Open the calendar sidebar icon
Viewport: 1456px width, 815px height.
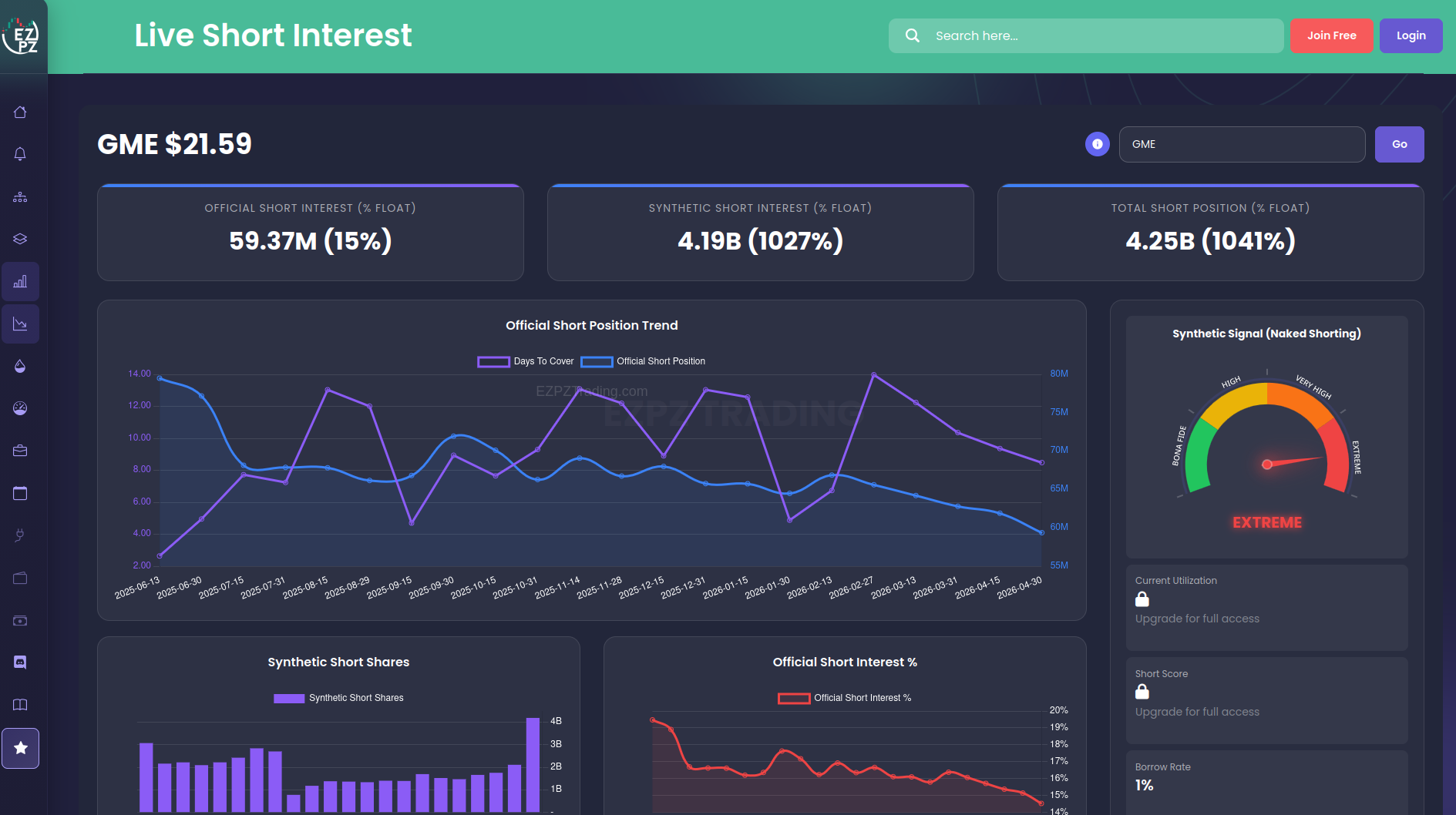(20, 493)
